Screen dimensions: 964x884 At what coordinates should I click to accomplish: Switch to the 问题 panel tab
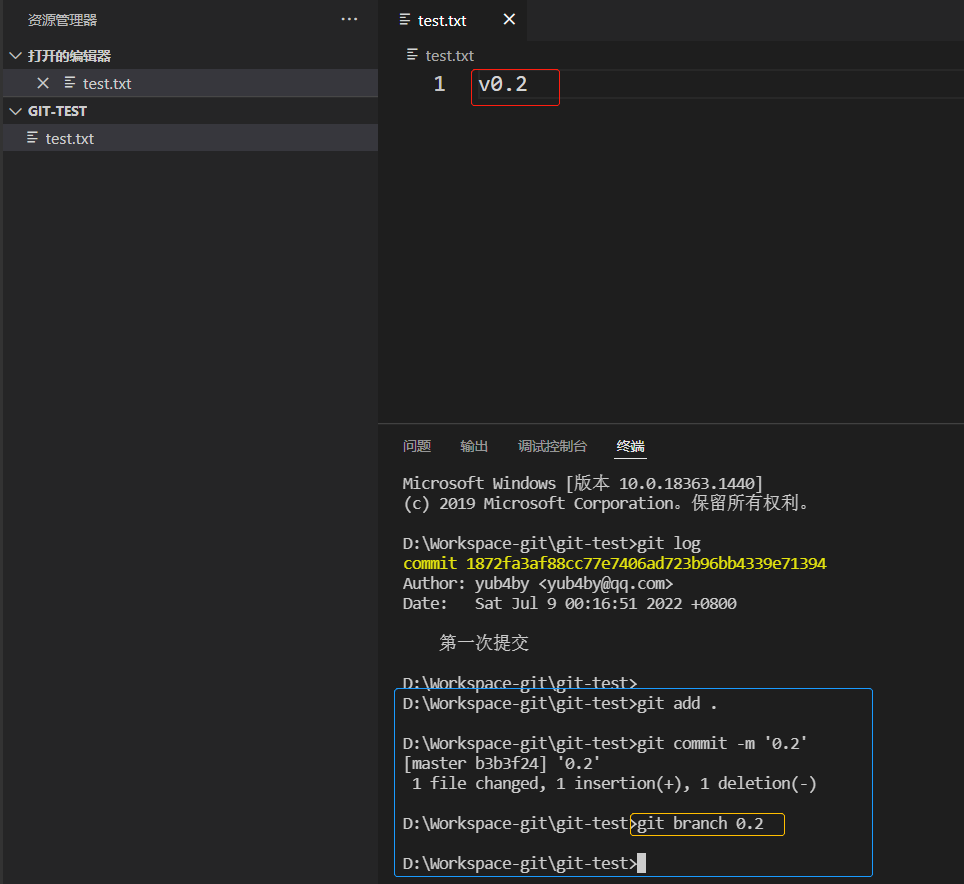click(x=417, y=446)
